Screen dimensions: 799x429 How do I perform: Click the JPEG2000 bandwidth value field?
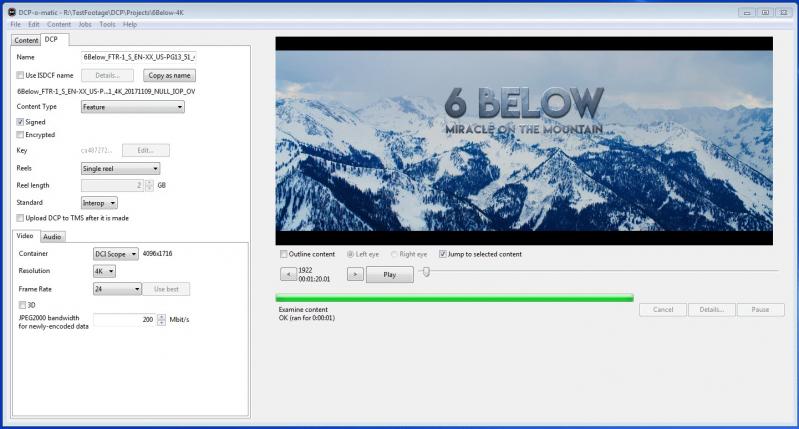point(125,319)
